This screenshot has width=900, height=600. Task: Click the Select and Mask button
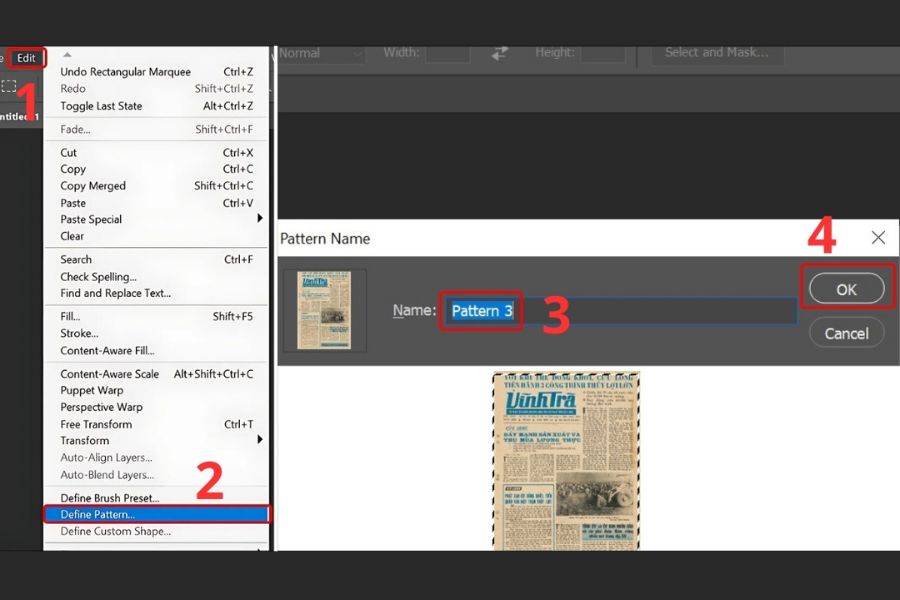pyautogui.click(x=716, y=53)
